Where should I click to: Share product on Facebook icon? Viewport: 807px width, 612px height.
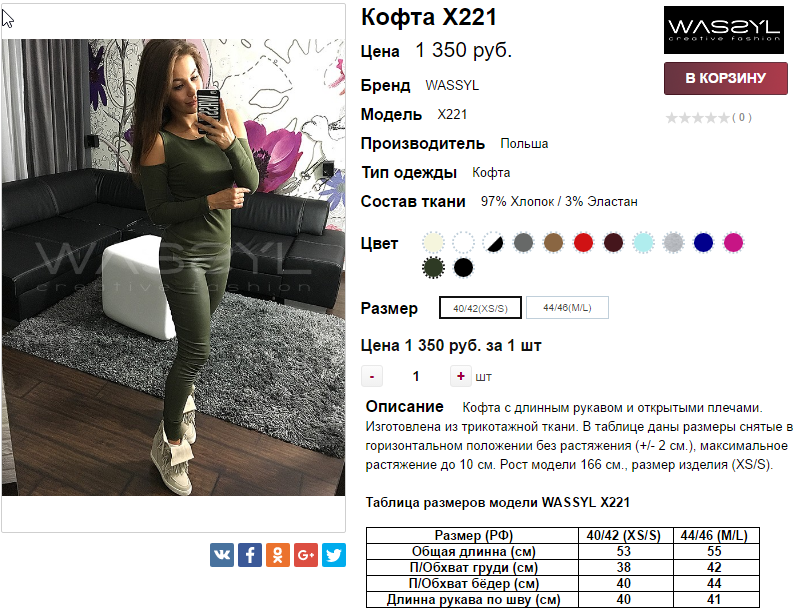(x=250, y=555)
